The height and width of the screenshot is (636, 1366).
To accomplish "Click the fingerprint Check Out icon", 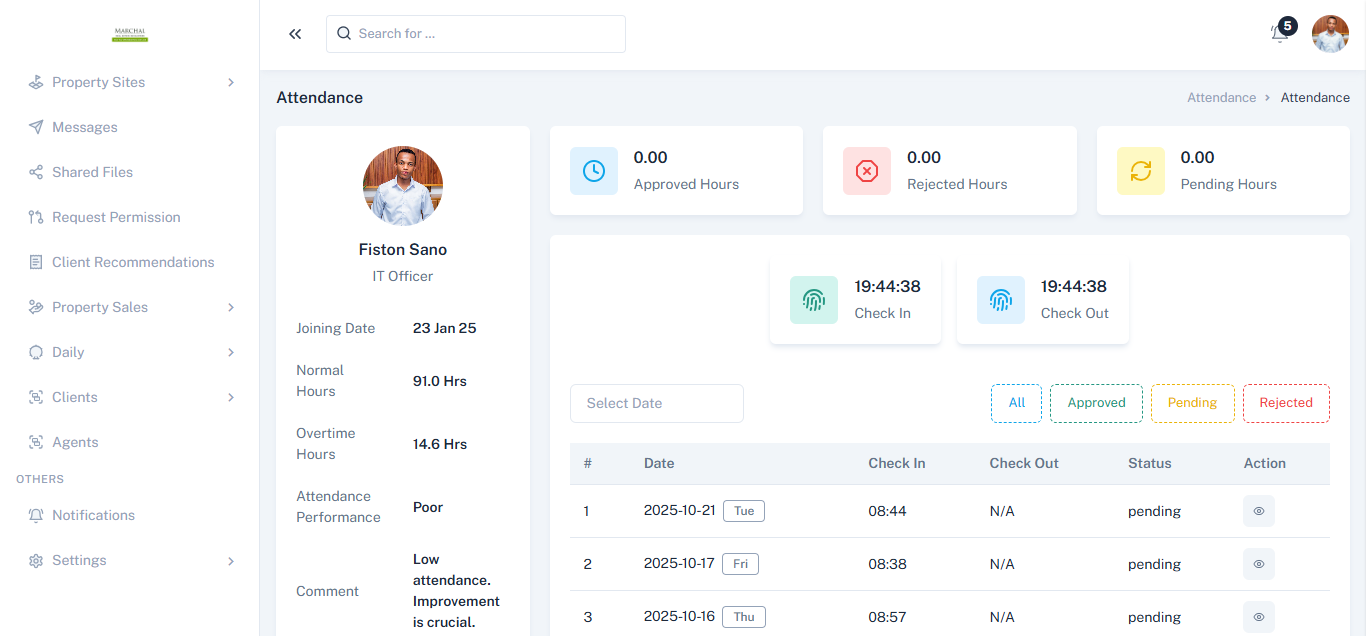I will pyautogui.click(x=1001, y=299).
